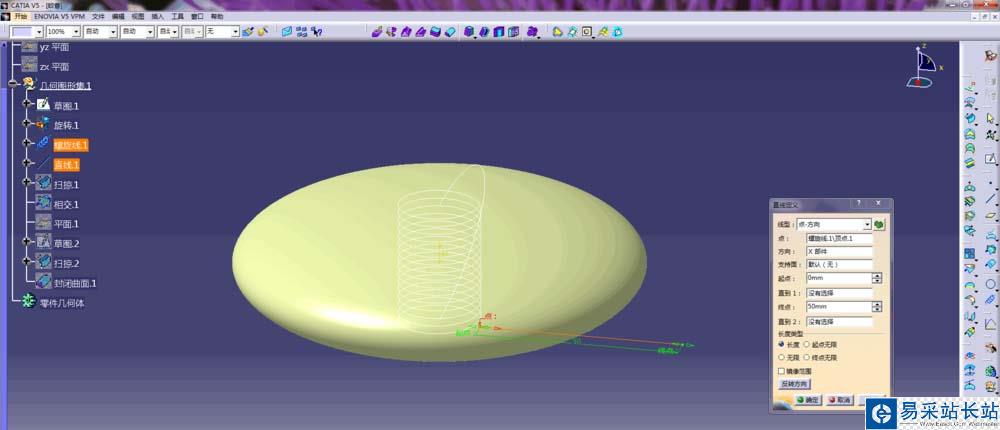Click the 螺旋线.1 helix icon in tree
The image size is (1000, 430).
tap(43, 144)
